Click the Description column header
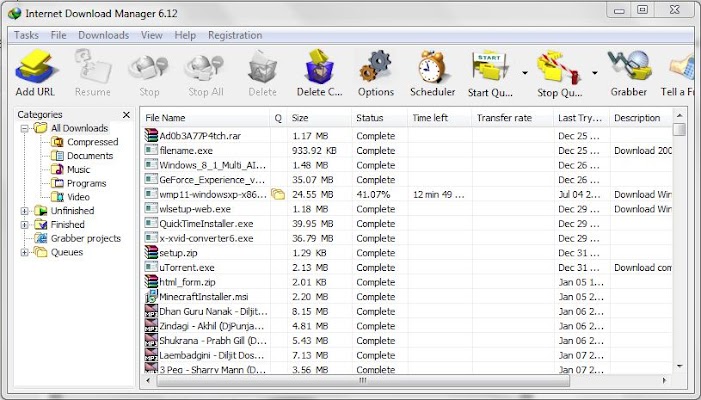The image size is (701, 400). pos(641,118)
